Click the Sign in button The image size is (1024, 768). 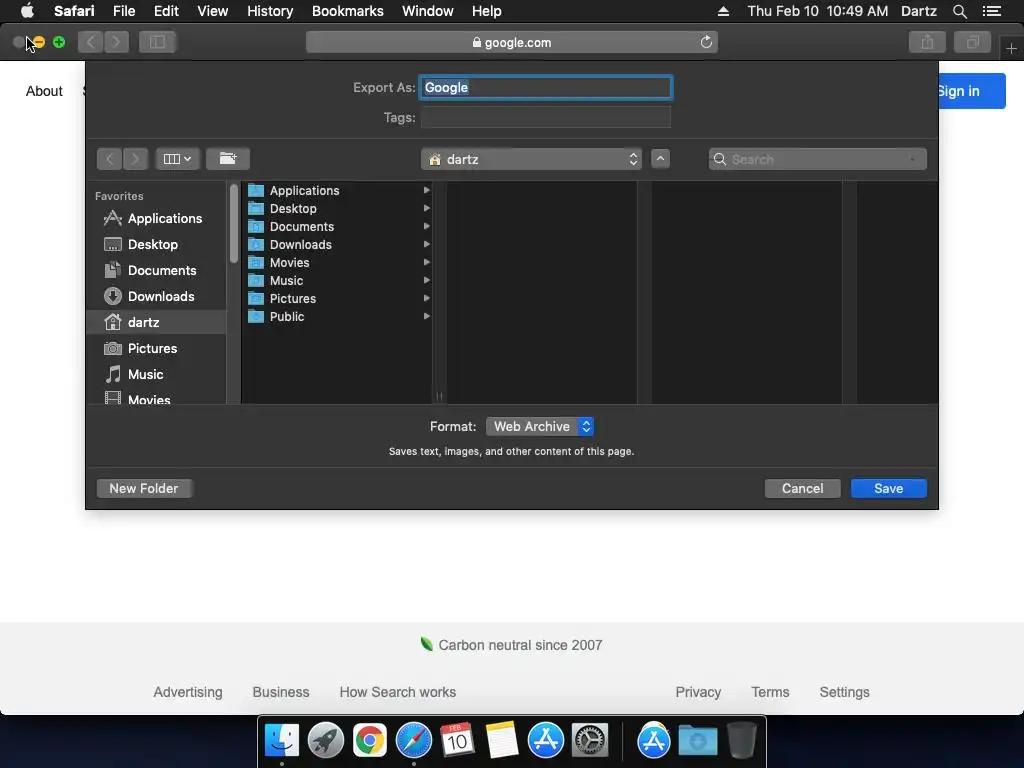[x=972, y=91]
